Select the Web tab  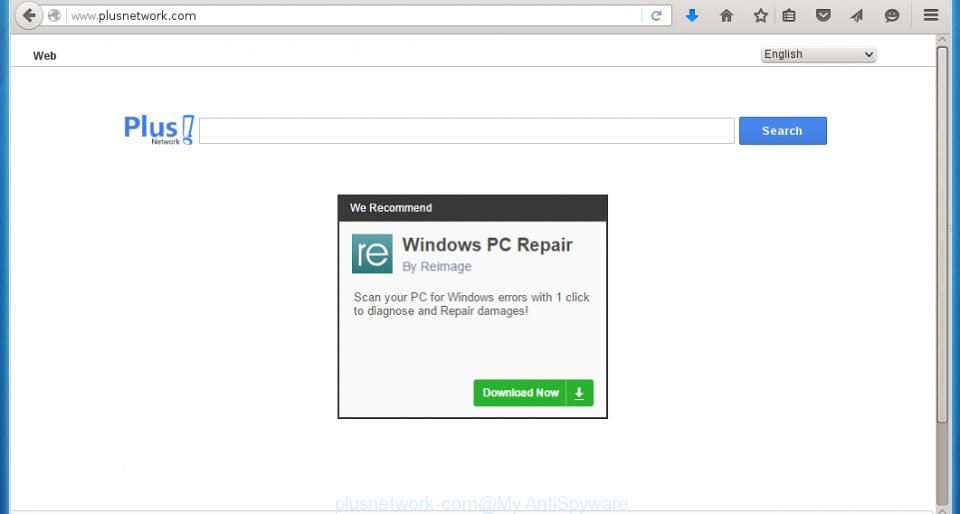click(x=45, y=56)
